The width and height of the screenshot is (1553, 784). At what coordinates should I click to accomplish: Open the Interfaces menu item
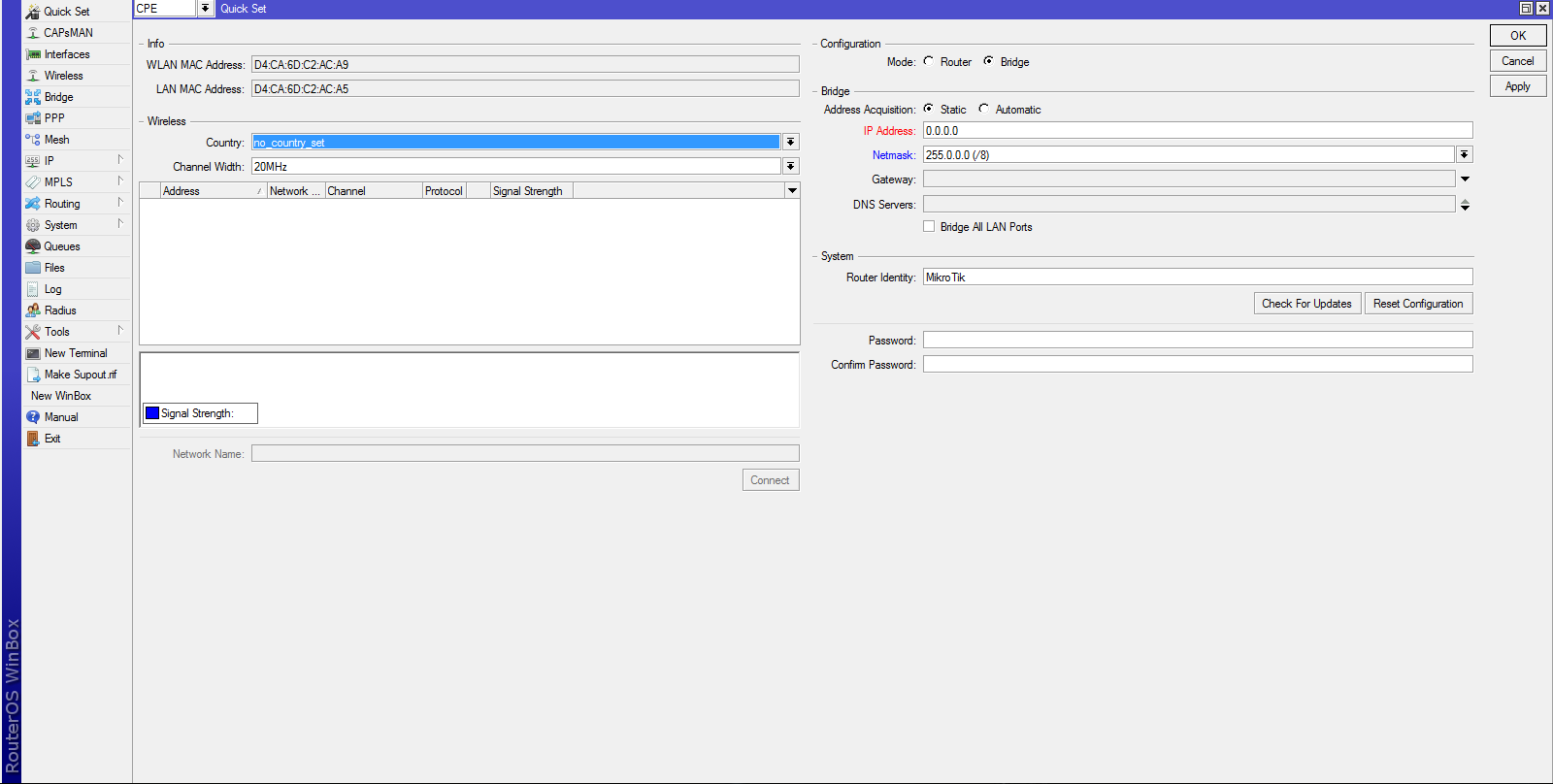tap(67, 54)
